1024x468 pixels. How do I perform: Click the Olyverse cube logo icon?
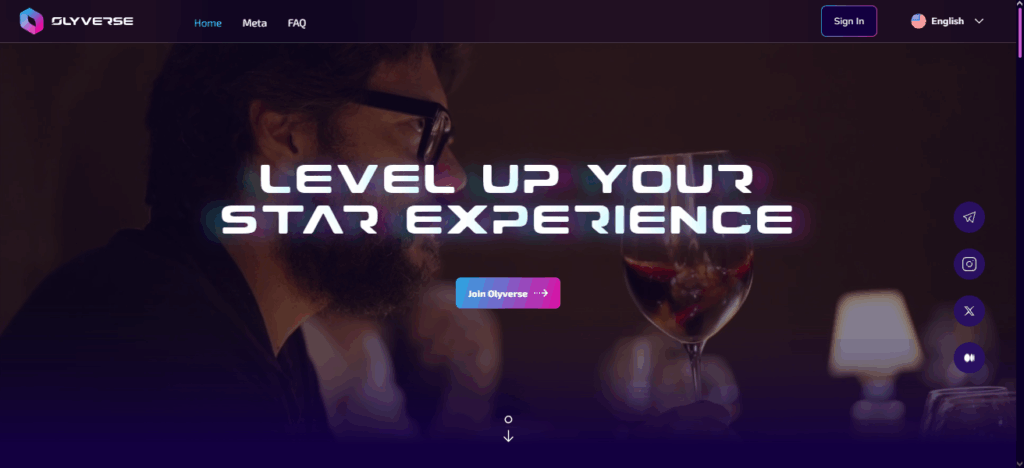point(31,21)
